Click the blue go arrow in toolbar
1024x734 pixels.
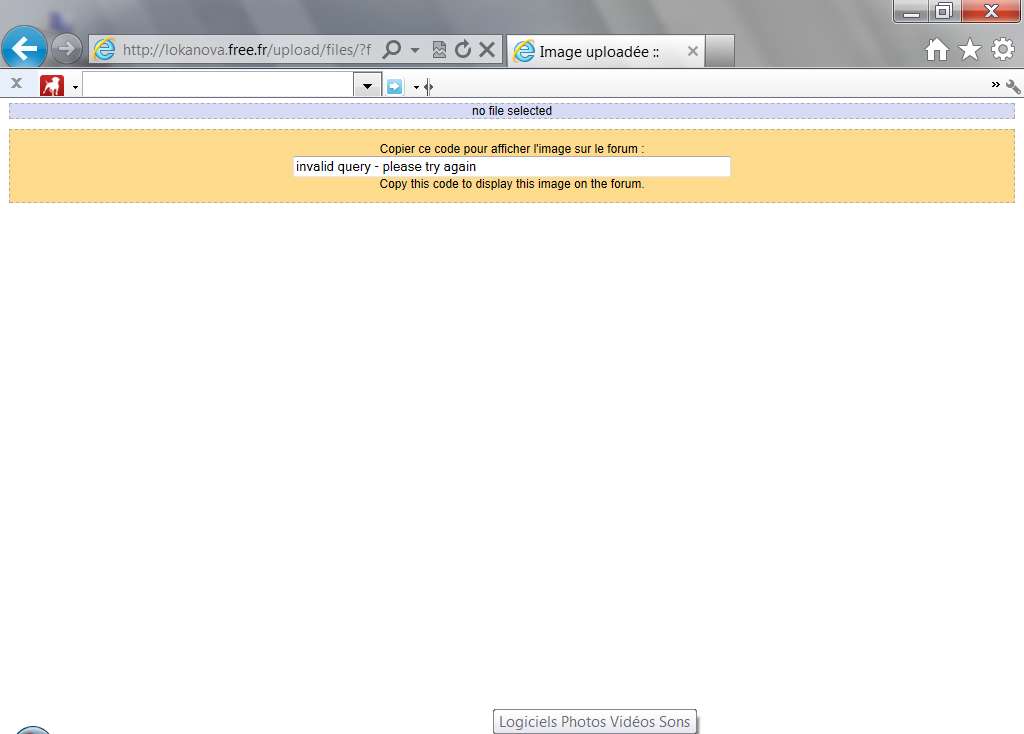coord(395,86)
